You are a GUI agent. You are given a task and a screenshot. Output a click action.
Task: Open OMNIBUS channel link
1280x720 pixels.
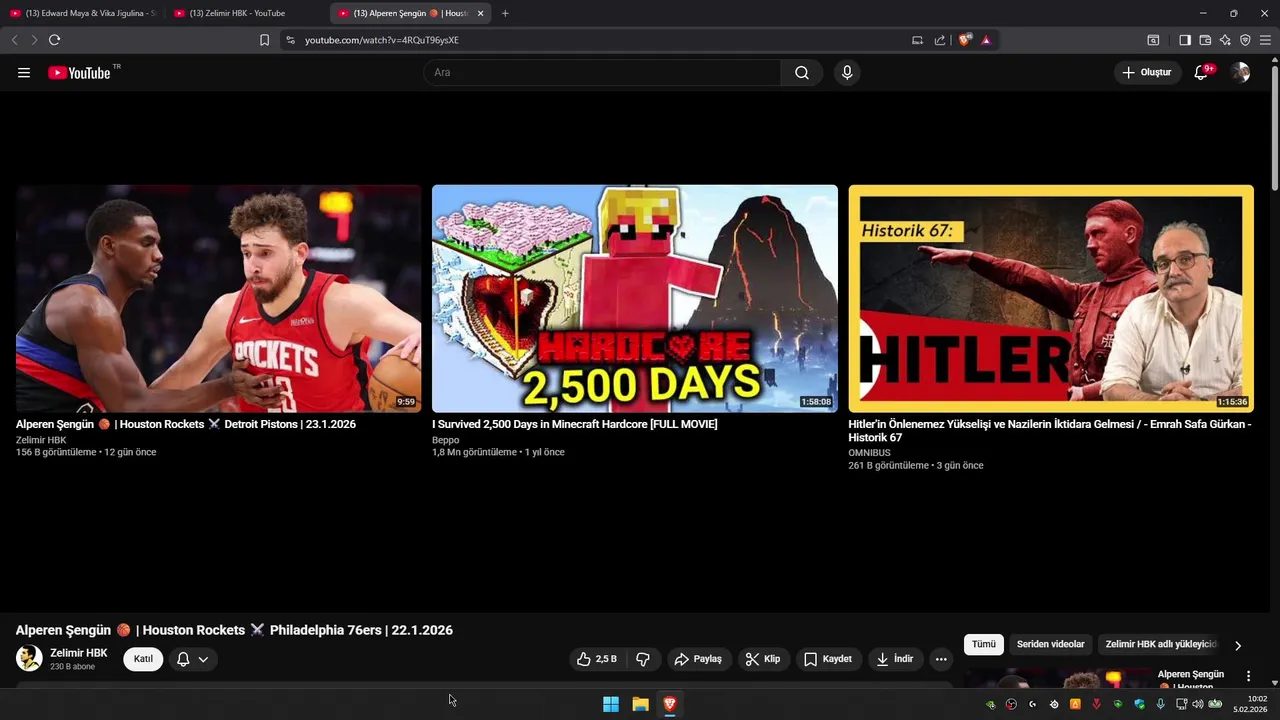point(869,453)
